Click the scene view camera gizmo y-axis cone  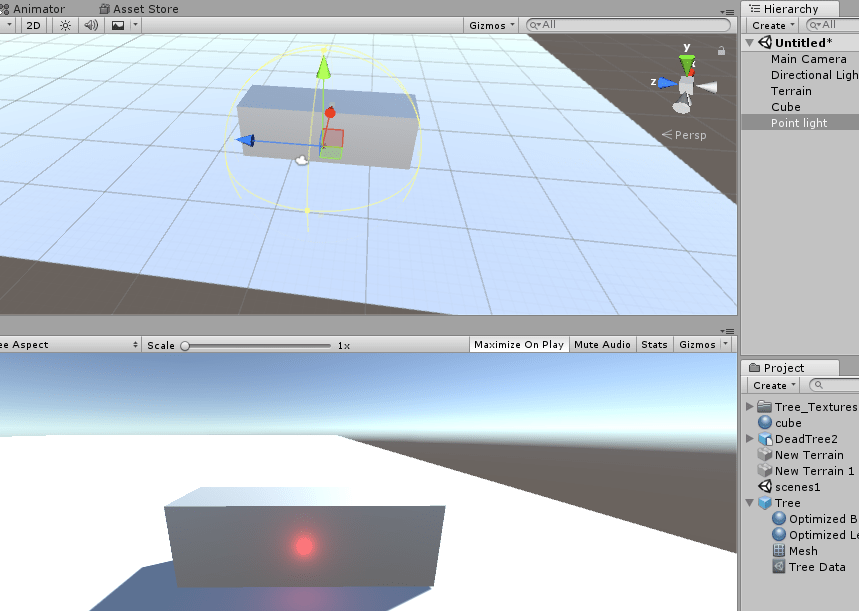(686, 62)
